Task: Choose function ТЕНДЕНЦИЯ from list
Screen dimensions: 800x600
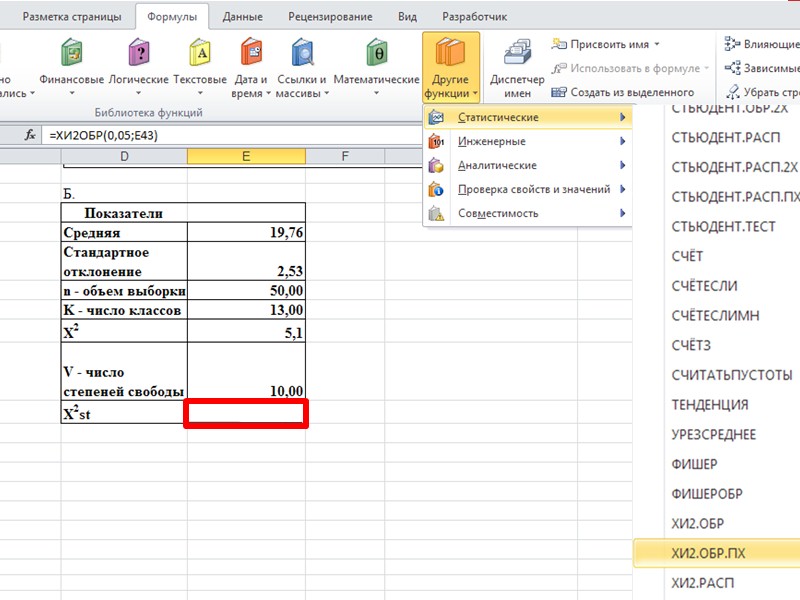Action: [710, 405]
